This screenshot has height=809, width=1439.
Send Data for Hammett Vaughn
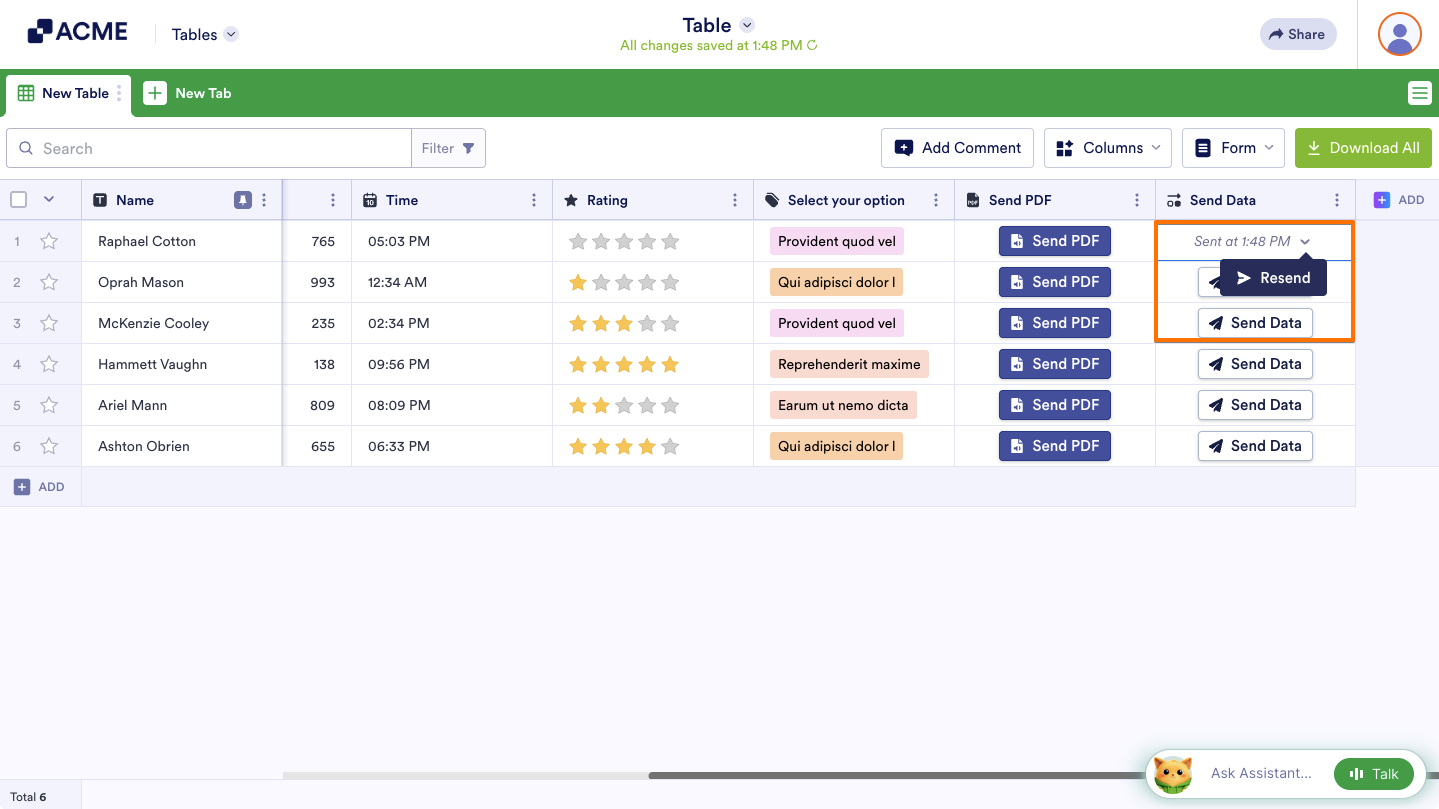[x=1255, y=364]
